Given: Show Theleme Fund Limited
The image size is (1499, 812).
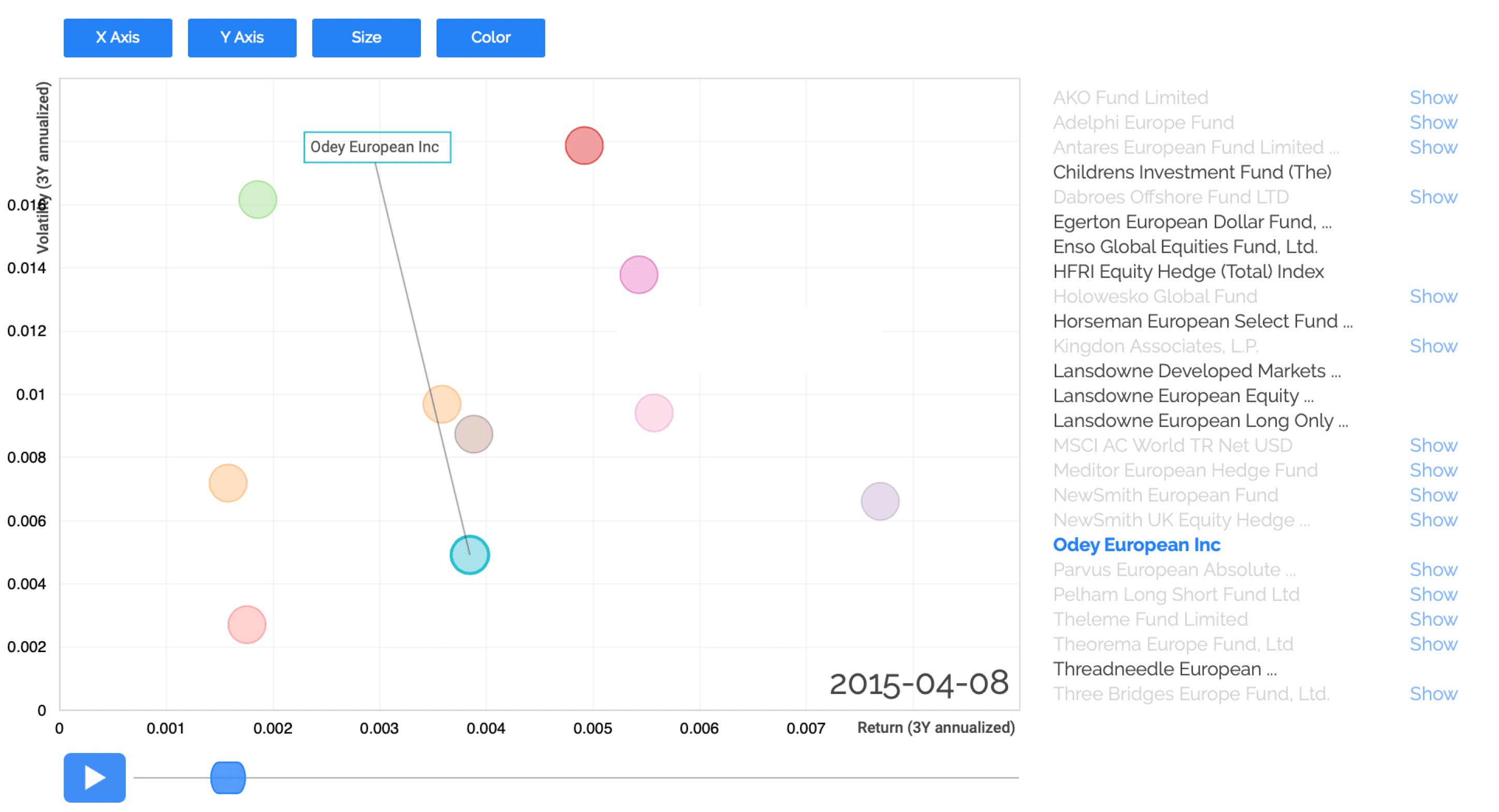Looking at the screenshot, I should click(x=1433, y=619).
